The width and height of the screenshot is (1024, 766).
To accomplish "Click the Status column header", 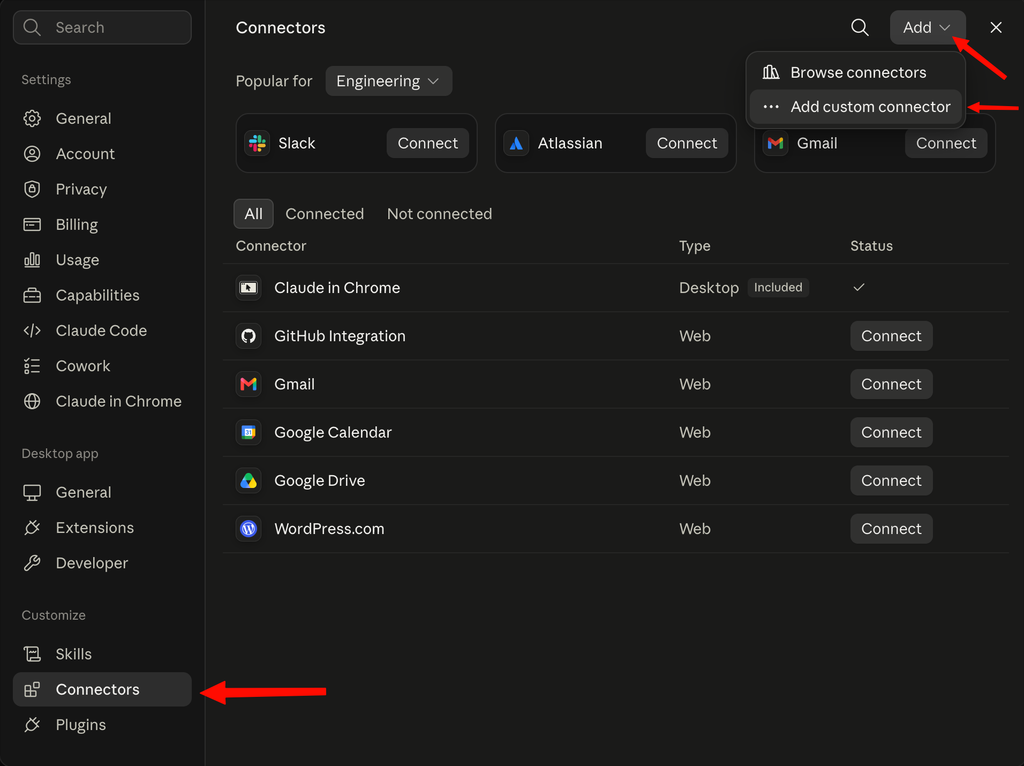I will (x=871, y=246).
